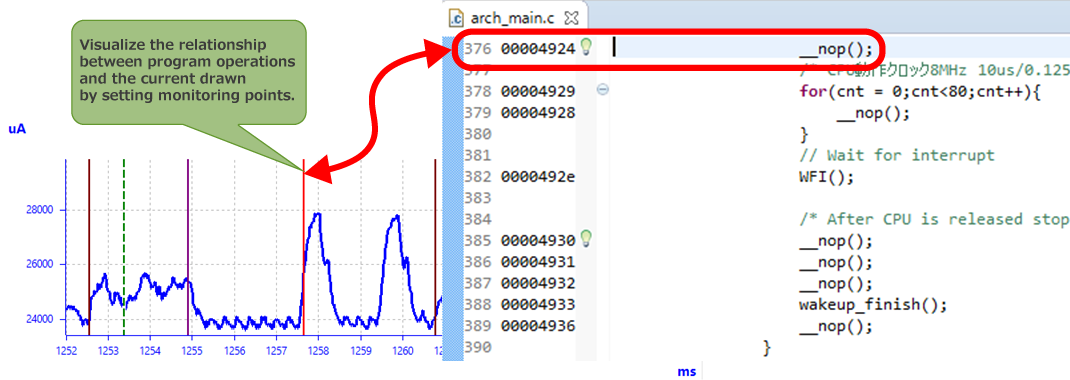Click the green callout annotation bubble
1070x380 pixels.
tap(188, 72)
